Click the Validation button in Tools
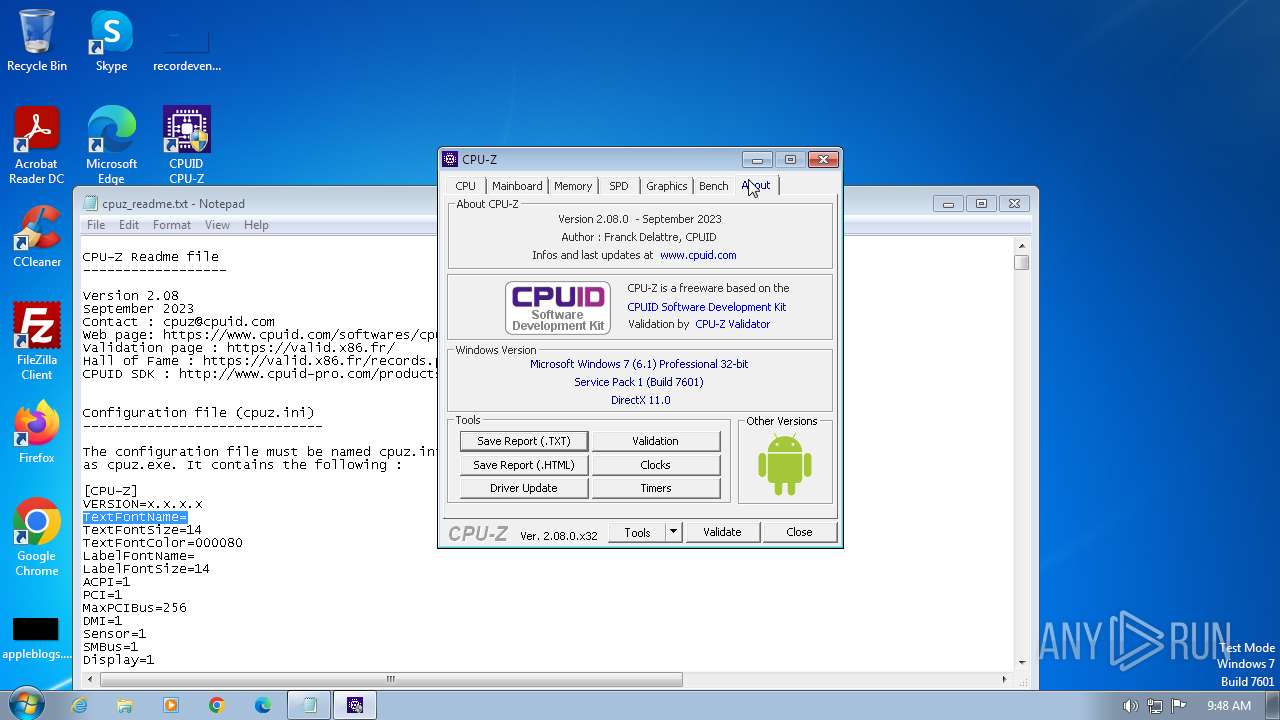1280x720 pixels. [x=656, y=441]
